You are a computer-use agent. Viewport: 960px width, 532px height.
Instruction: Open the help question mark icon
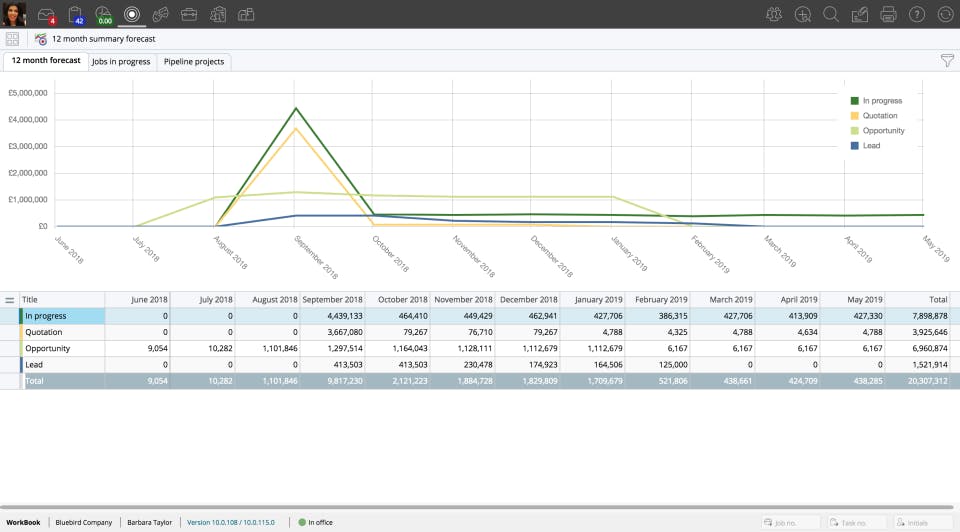click(x=917, y=14)
